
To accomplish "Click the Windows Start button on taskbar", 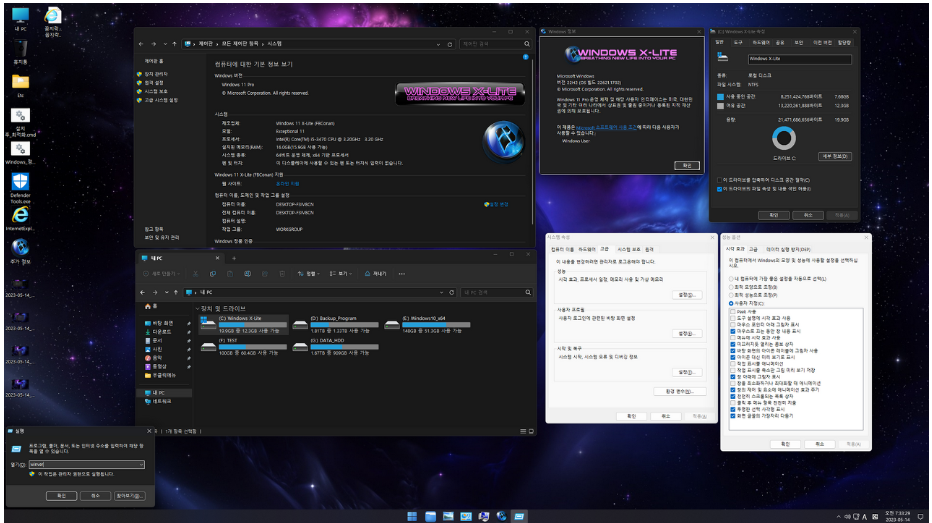I will click(412, 516).
